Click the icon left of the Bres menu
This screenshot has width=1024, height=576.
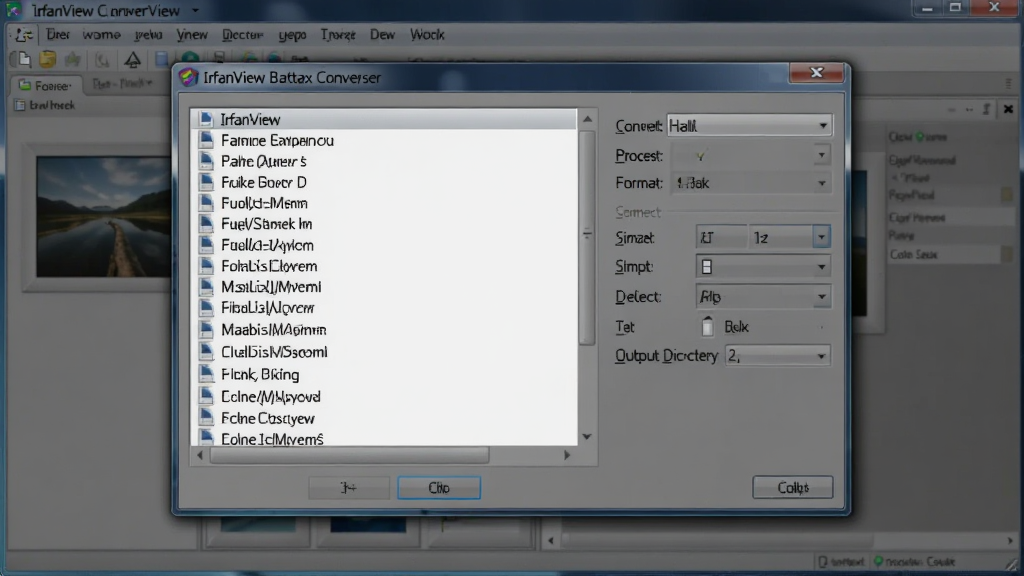[x=24, y=35]
